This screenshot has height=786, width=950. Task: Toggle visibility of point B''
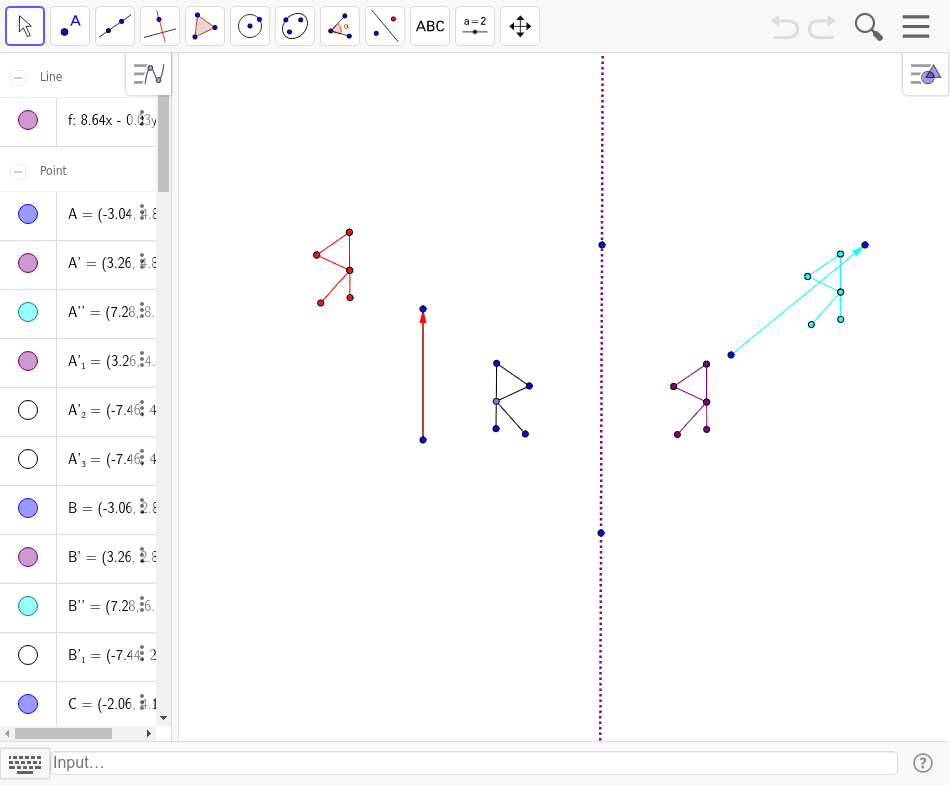pyautogui.click(x=28, y=606)
